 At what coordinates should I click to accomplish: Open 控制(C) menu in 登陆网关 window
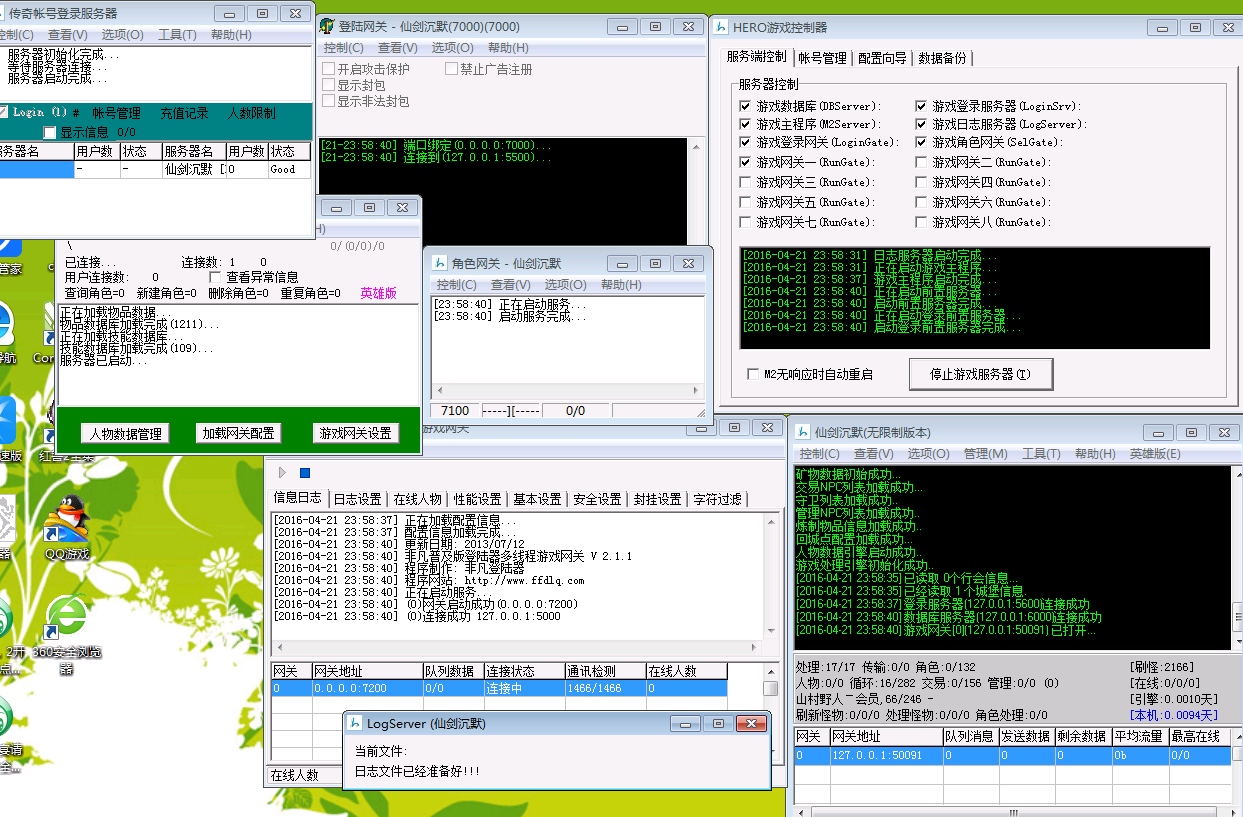343,47
